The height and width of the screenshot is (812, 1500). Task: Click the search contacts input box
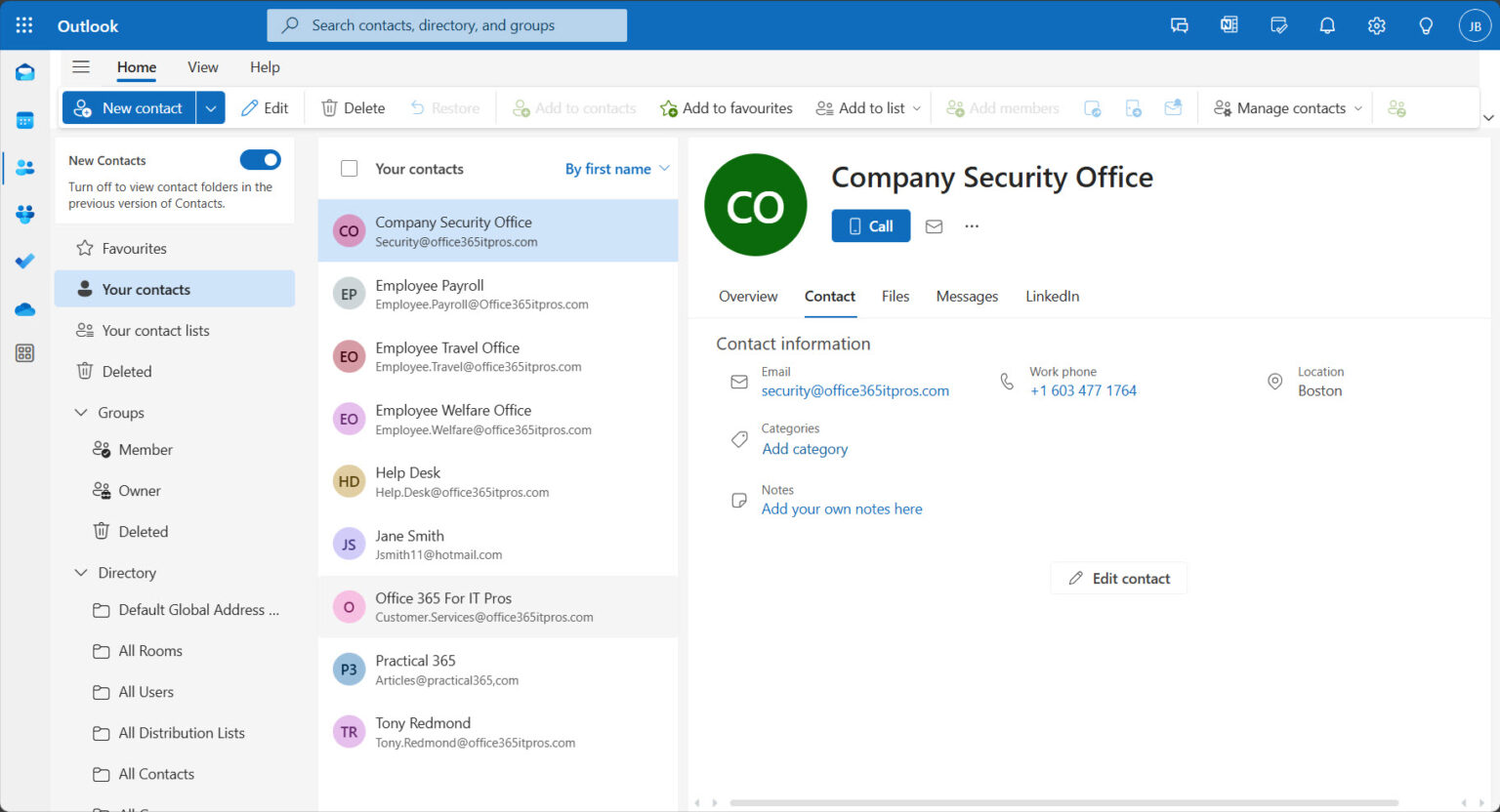tap(447, 25)
